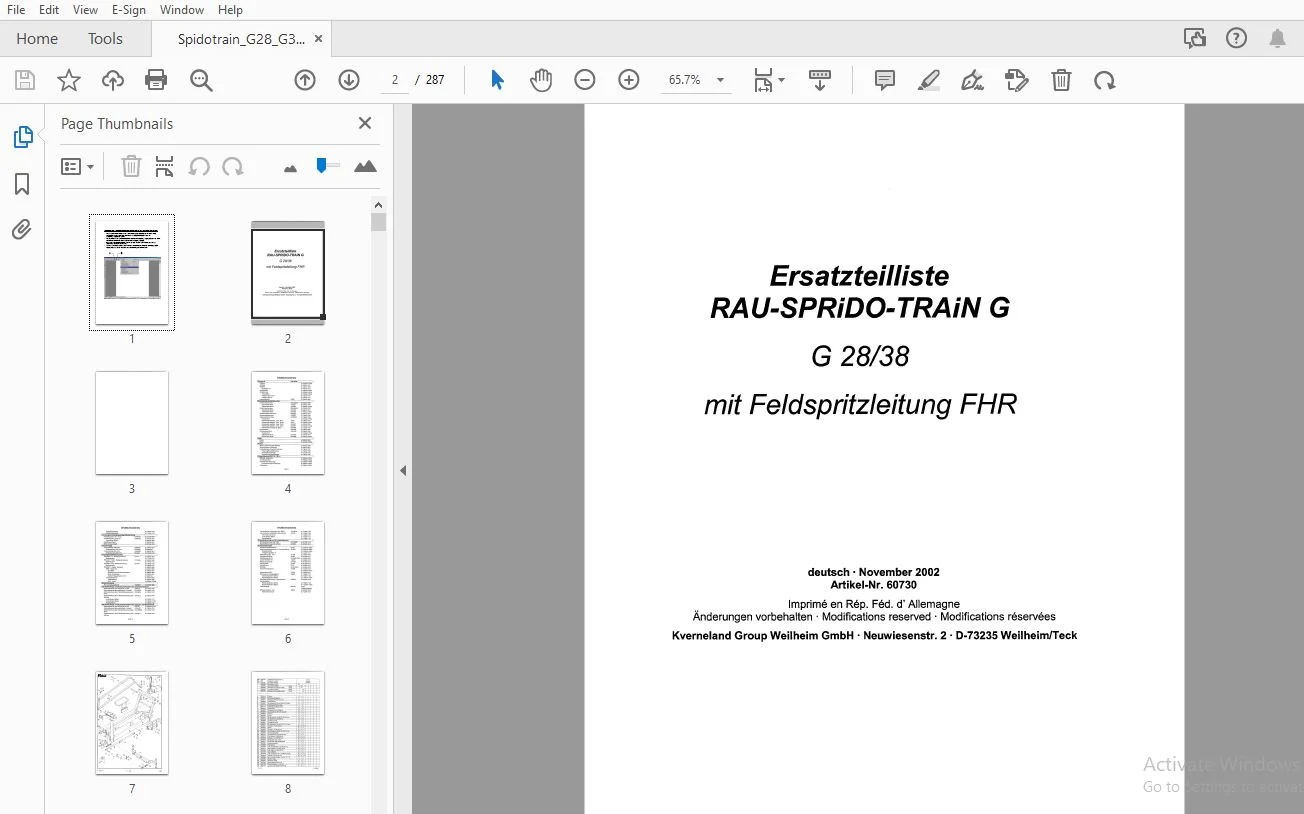1304x814 pixels.
Task: Click the cloud upload icon
Action: click(113, 80)
